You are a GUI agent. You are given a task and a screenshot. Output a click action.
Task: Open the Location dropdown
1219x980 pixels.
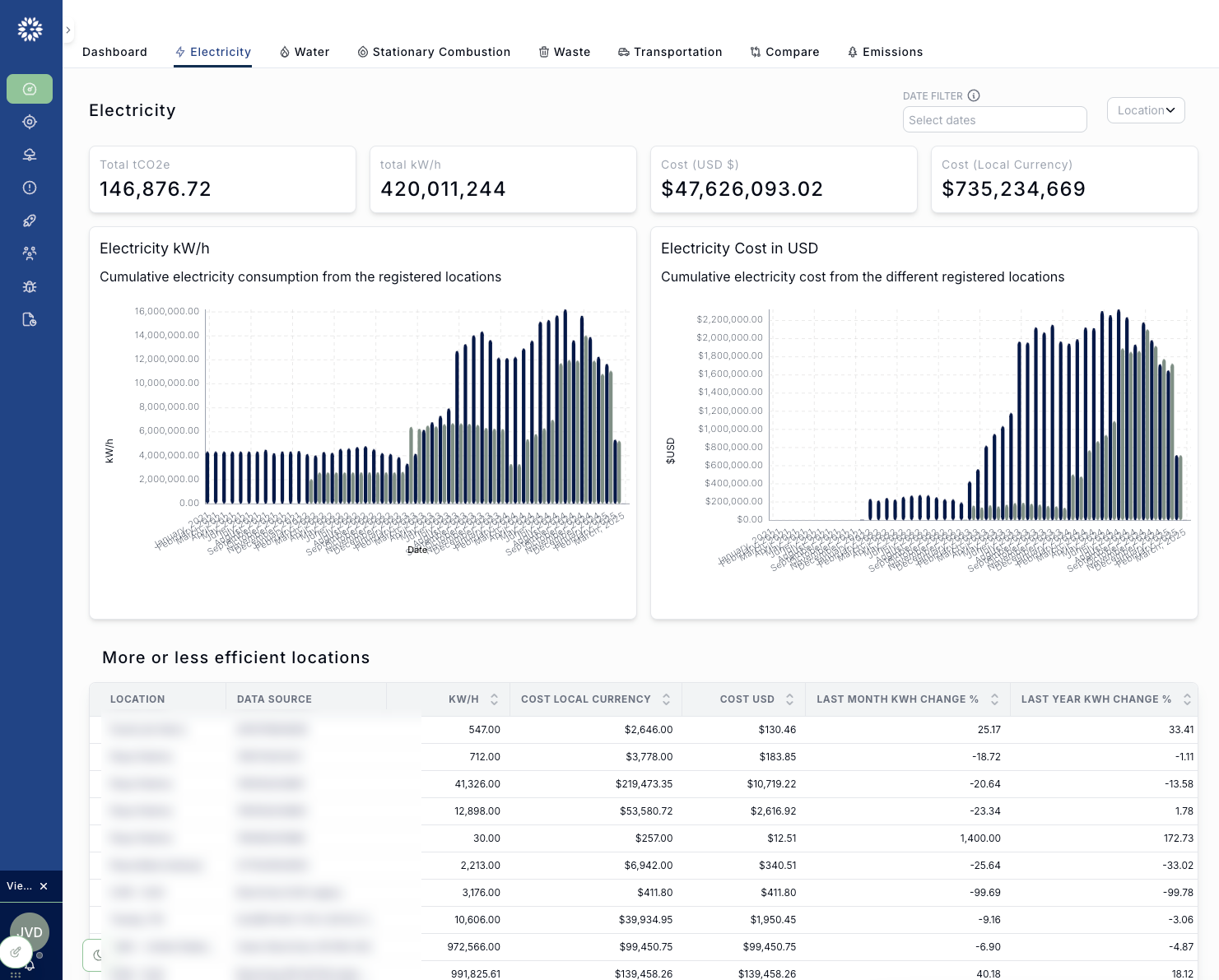coord(1146,110)
